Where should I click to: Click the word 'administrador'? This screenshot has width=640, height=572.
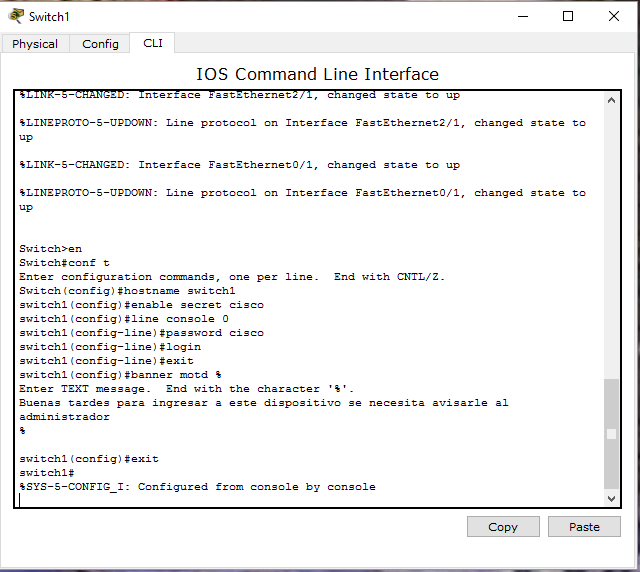[x=64, y=416]
